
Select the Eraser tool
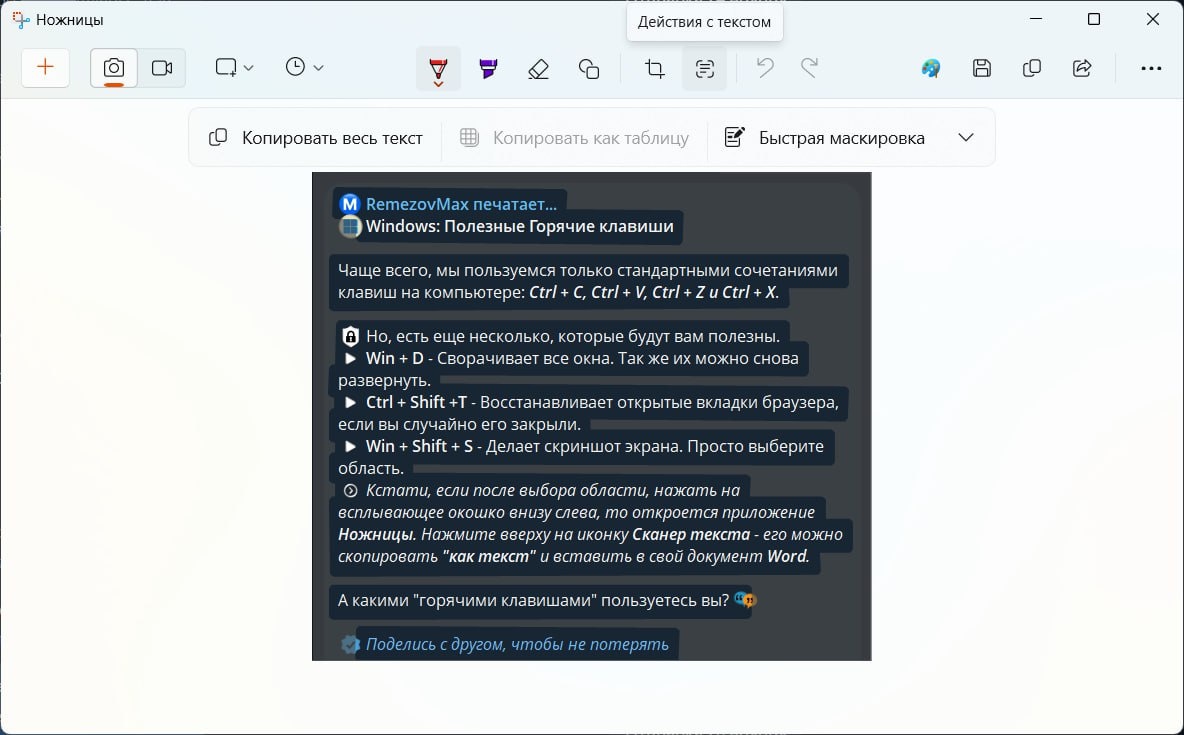(538, 69)
